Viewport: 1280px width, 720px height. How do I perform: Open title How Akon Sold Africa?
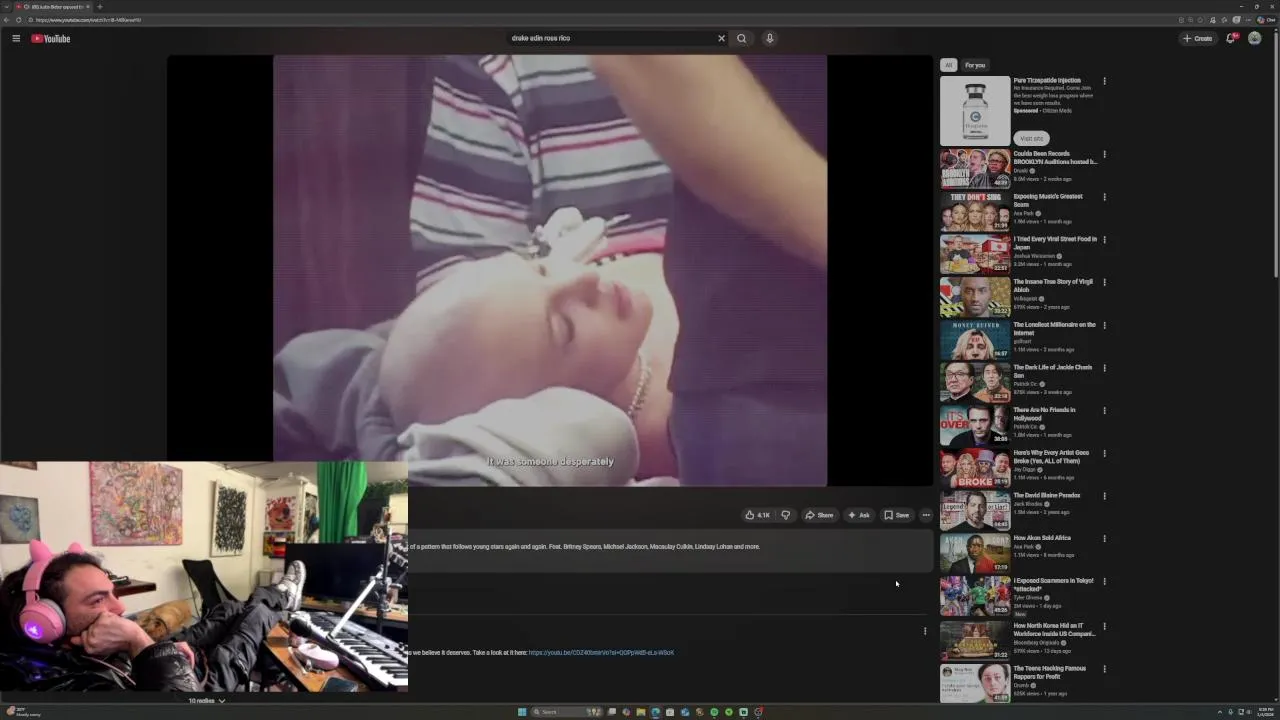click(1042, 538)
